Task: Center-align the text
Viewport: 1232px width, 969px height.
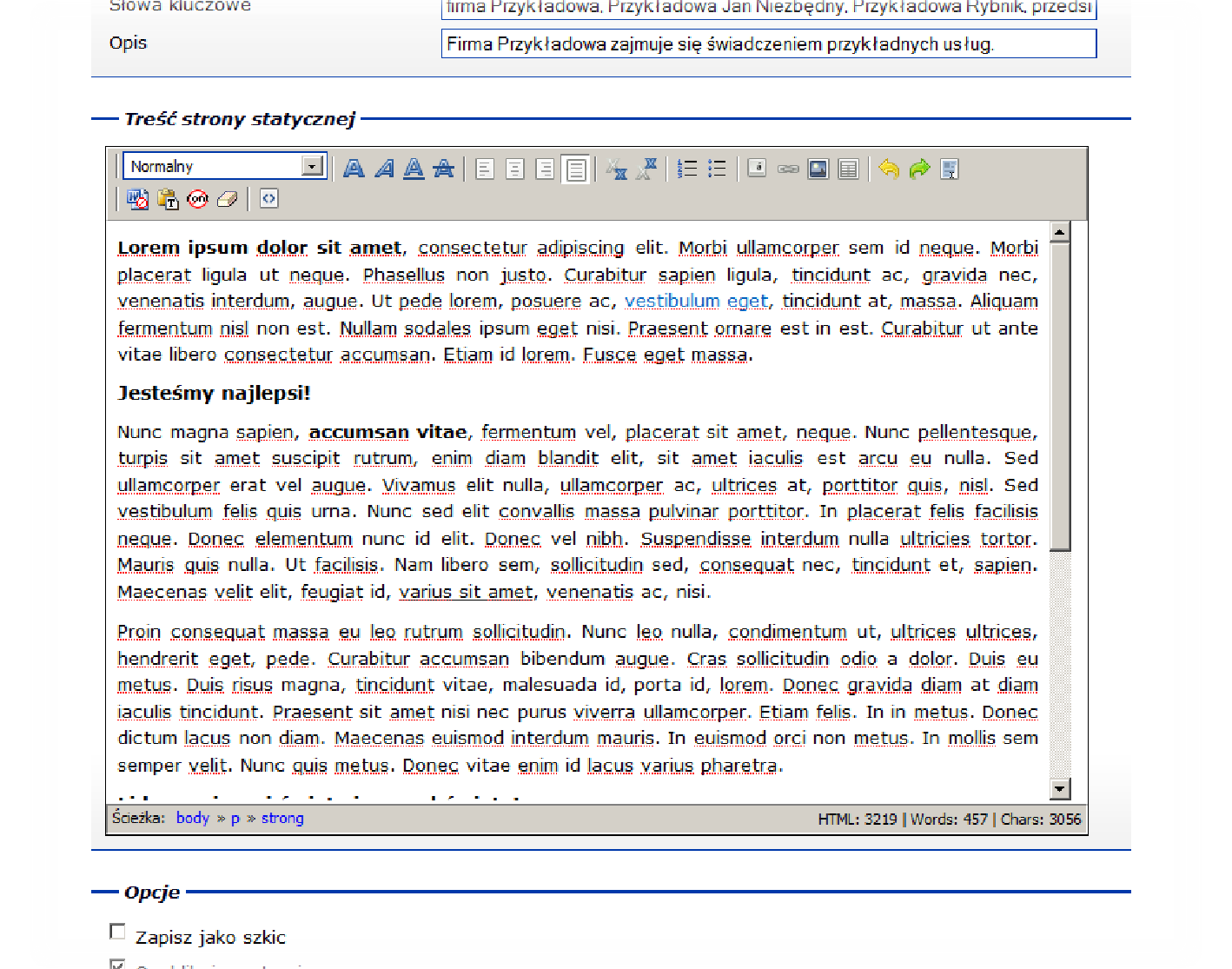Action: click(515, 169)
